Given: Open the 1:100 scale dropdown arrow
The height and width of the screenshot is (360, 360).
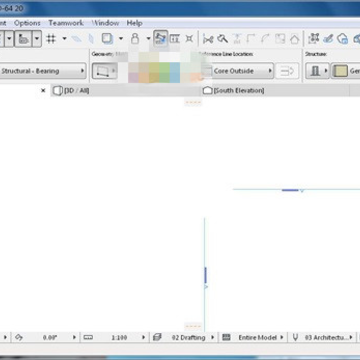Looking at the screenshot, I should point(144,337).
